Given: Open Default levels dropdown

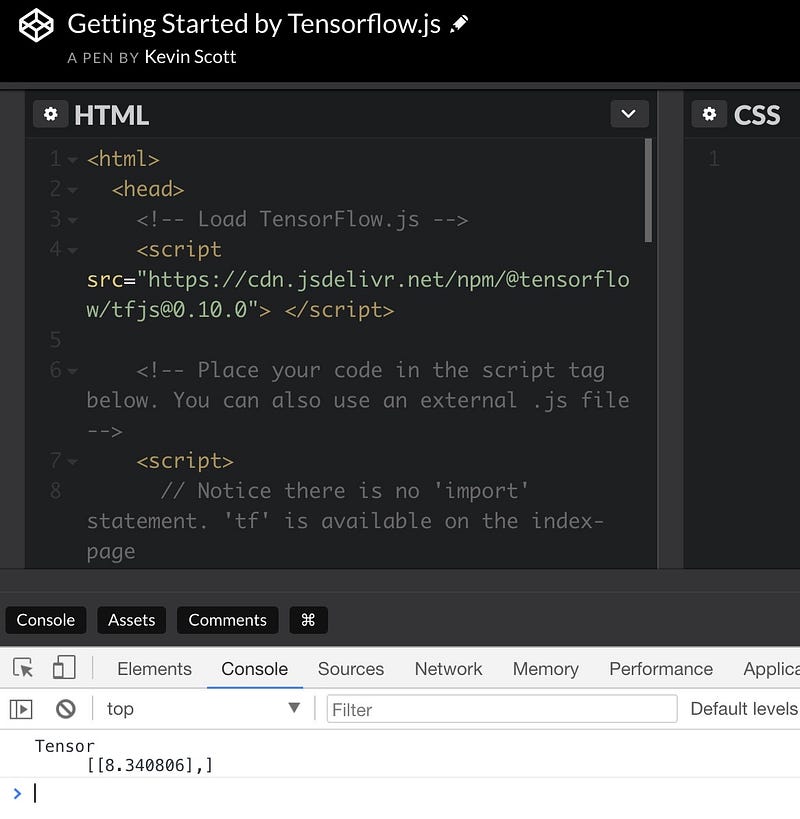Looking at the screenshot, I should (744, 709).
